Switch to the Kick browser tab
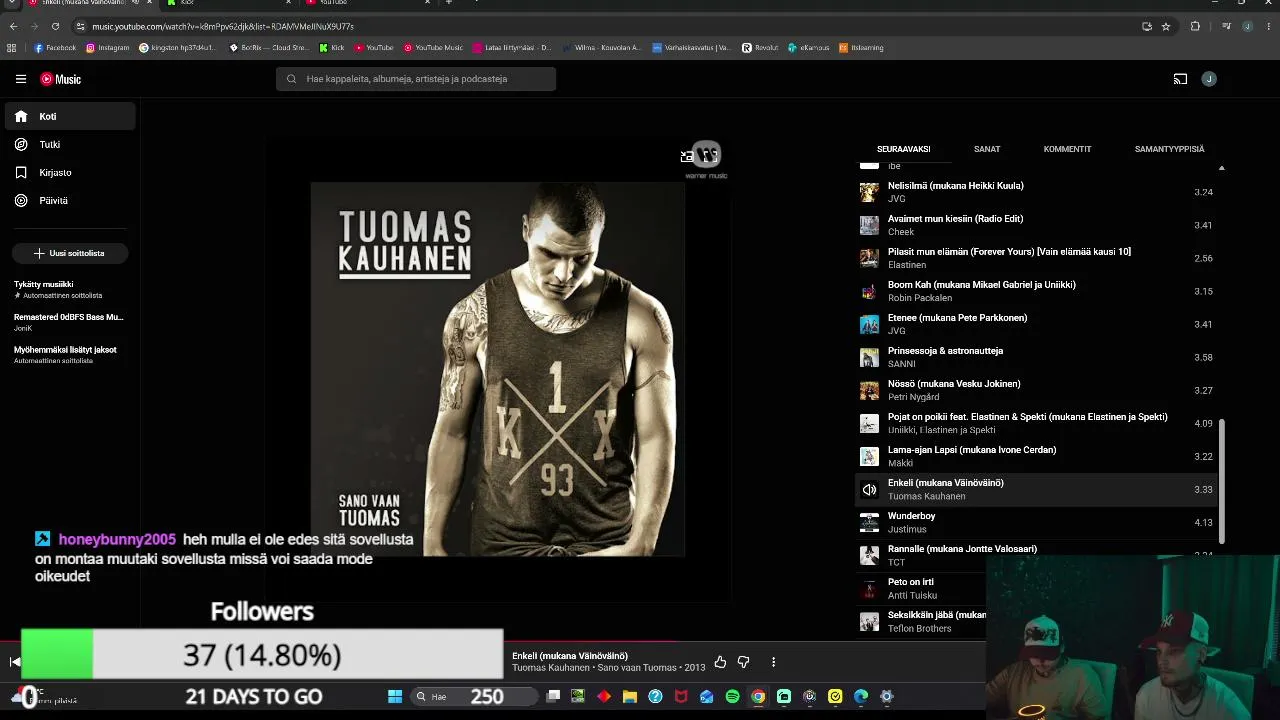Screen dimensions: 1280x720 click(x=227, y=3)
